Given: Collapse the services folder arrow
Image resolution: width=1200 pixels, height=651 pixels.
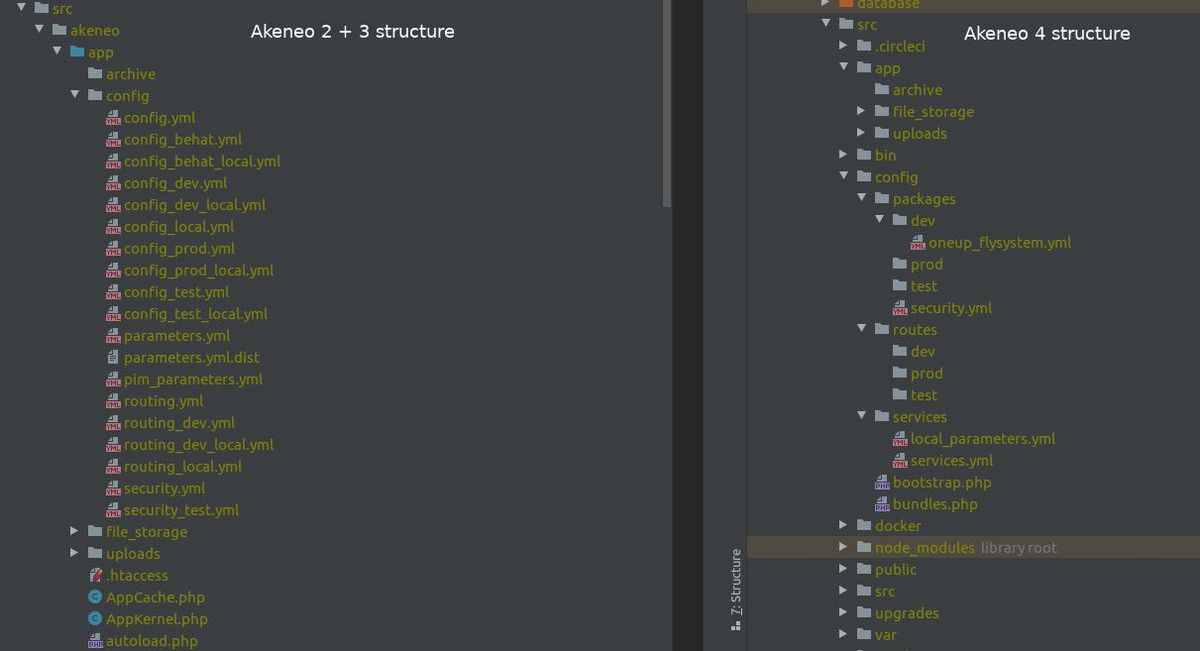Looking at the screenshot, I should tap(862, 416).
